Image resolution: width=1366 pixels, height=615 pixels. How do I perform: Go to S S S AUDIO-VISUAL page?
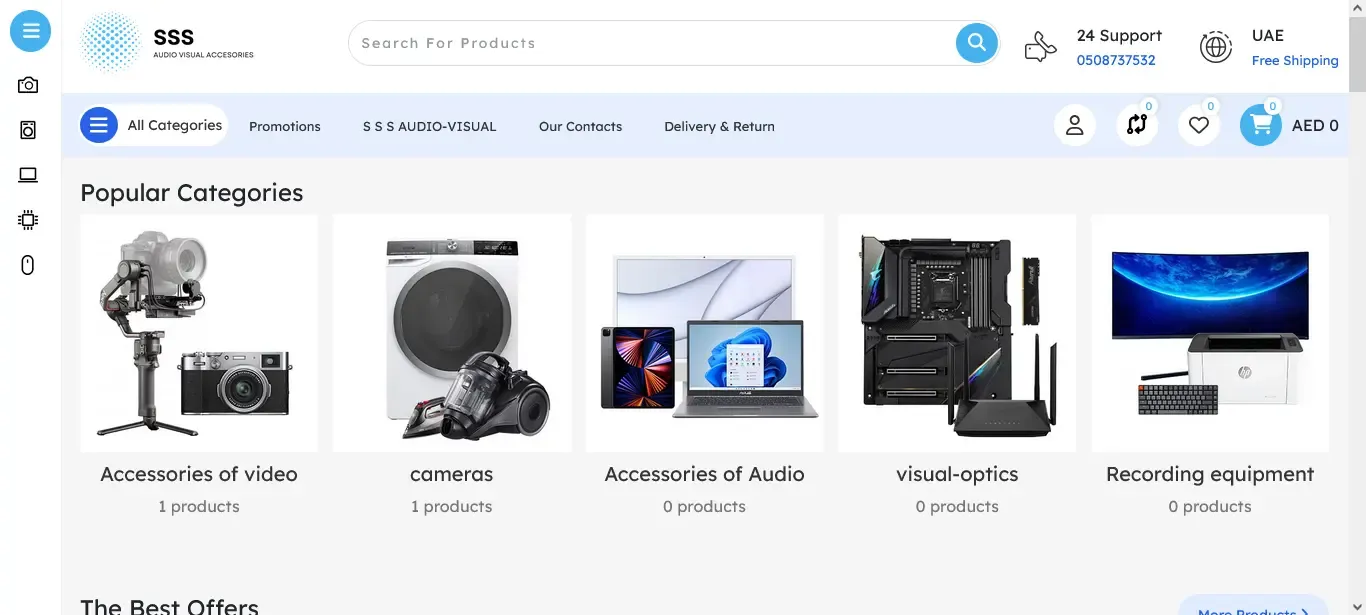(429, 127)
